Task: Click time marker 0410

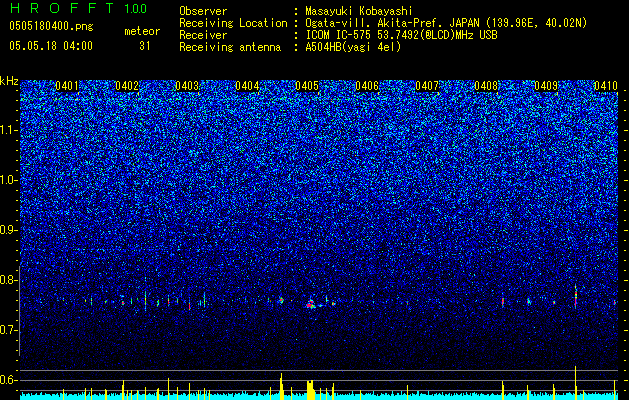Action: coord(606,86)
